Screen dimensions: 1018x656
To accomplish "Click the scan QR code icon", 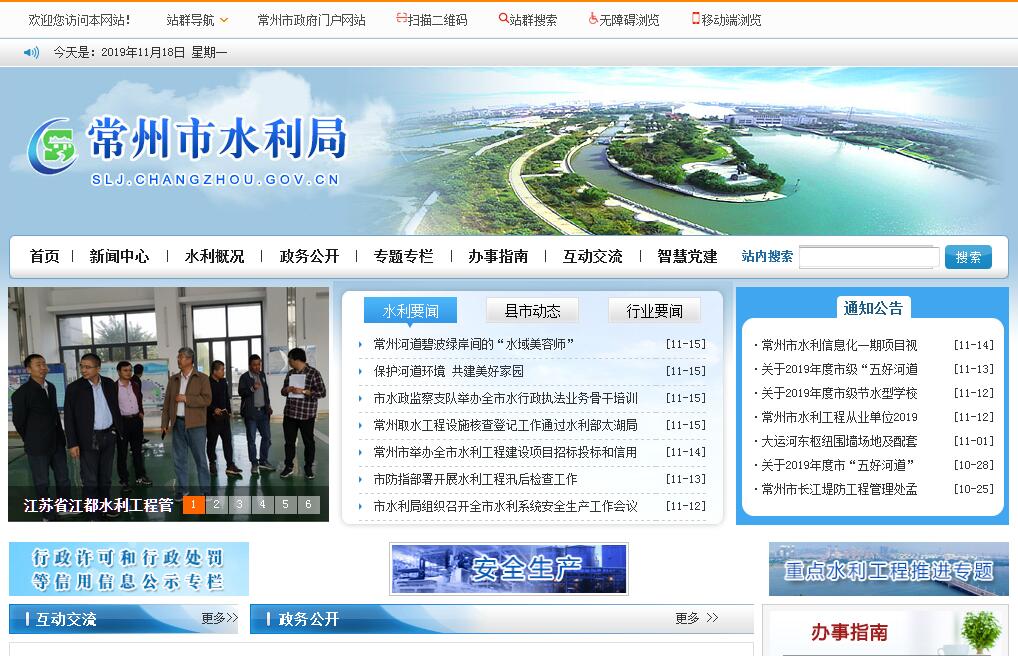I will click(401, 19).
